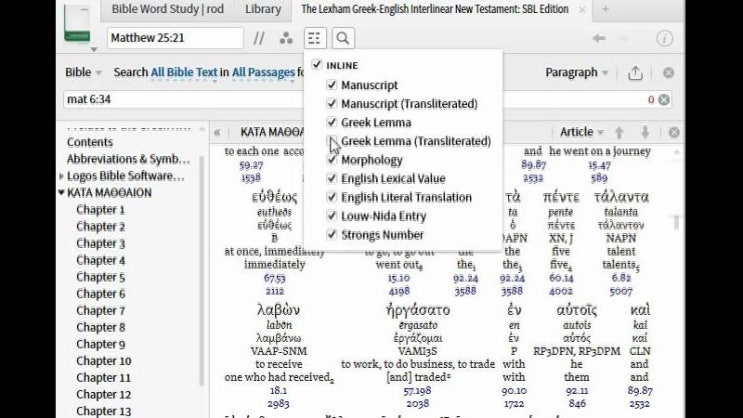Viewport: 743px width, 418px height.
Task: Click the Matthew 25:21 reference box
Action: click(x=175, y=39)
